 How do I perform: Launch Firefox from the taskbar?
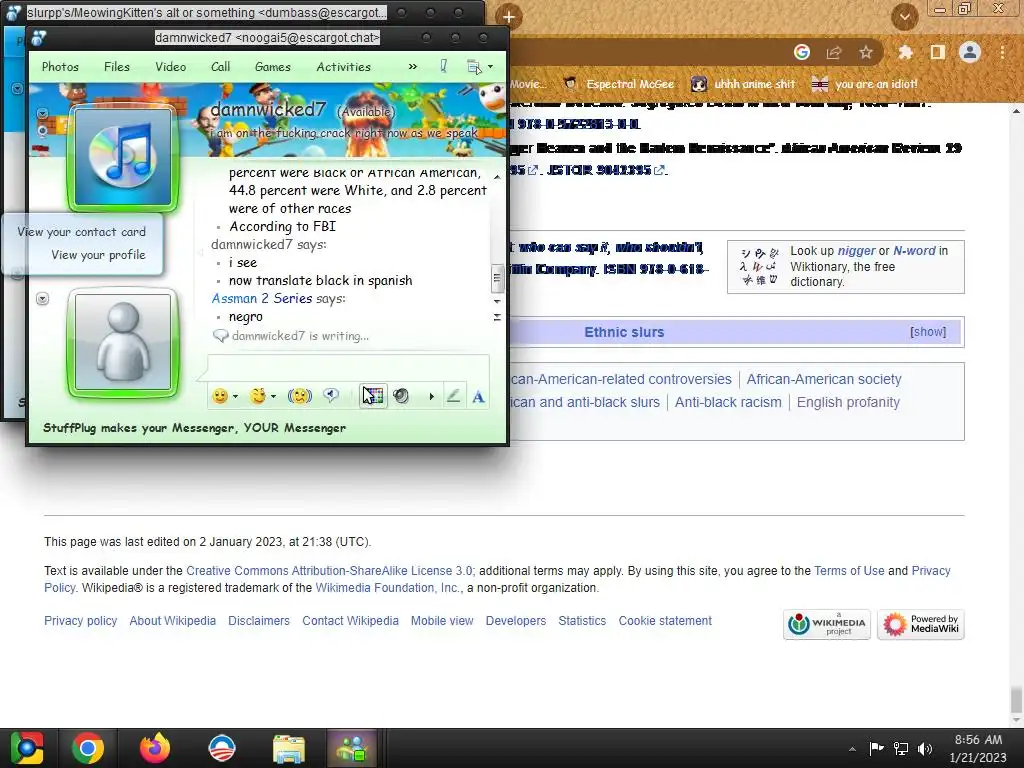pyautogui.click(x=155, y=748)
